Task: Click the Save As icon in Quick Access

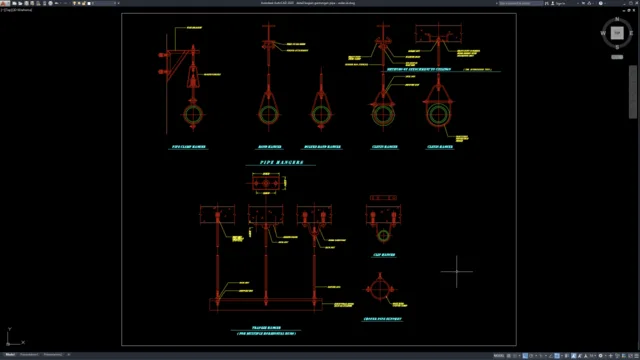Action: [x=32, y=3]
